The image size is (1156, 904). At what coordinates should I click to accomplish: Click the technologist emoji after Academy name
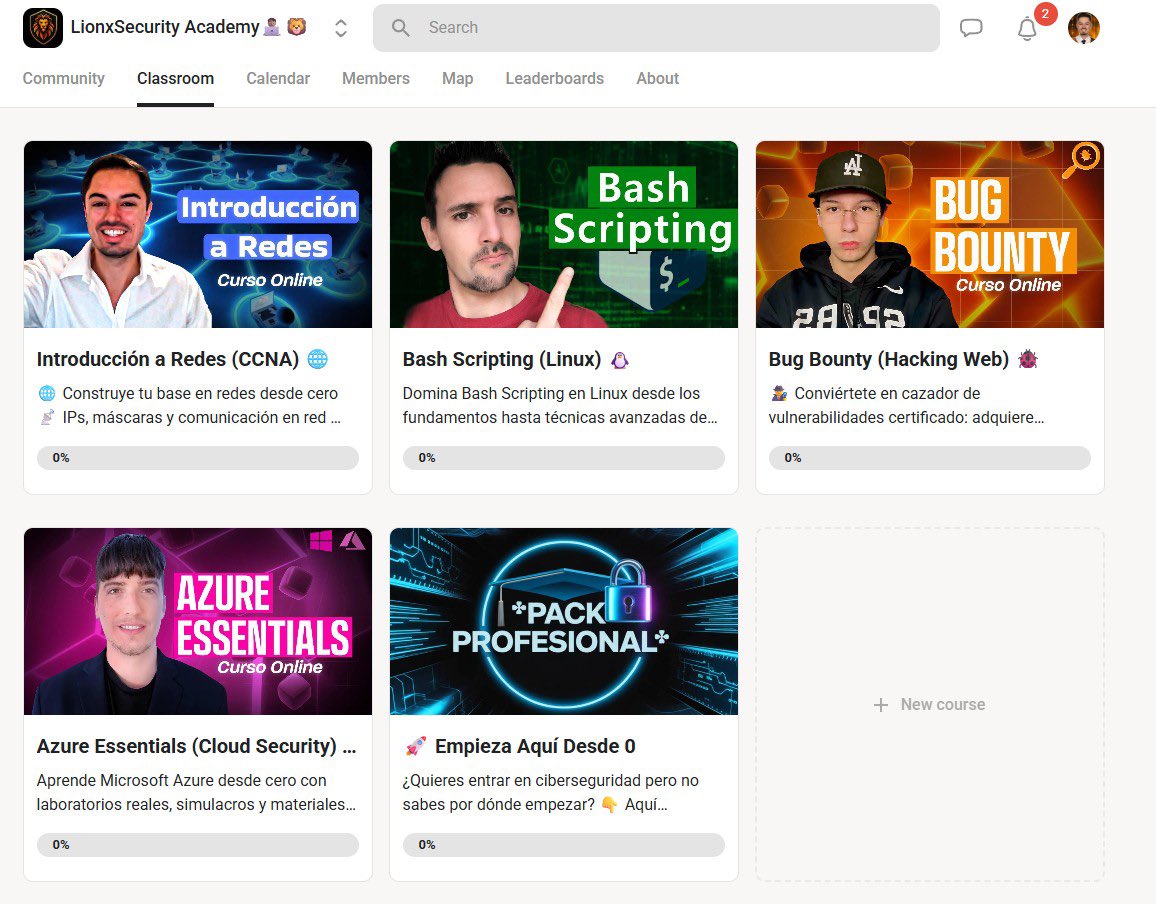pos(272,27)
